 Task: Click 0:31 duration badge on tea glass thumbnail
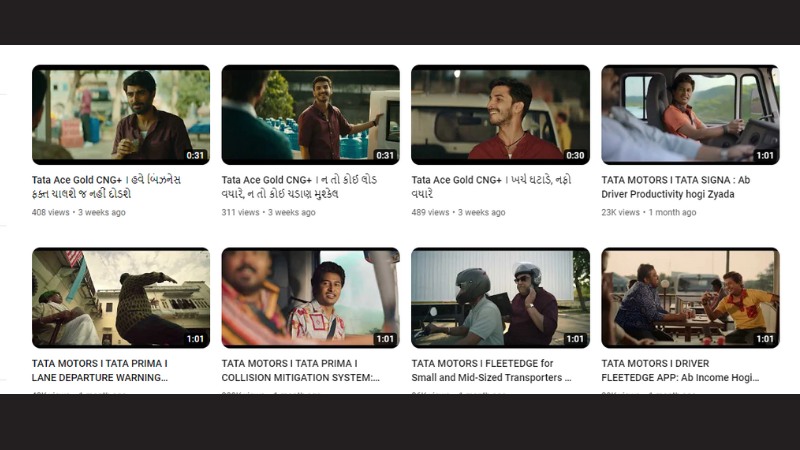pyautogui.click(x=195, y=156)
